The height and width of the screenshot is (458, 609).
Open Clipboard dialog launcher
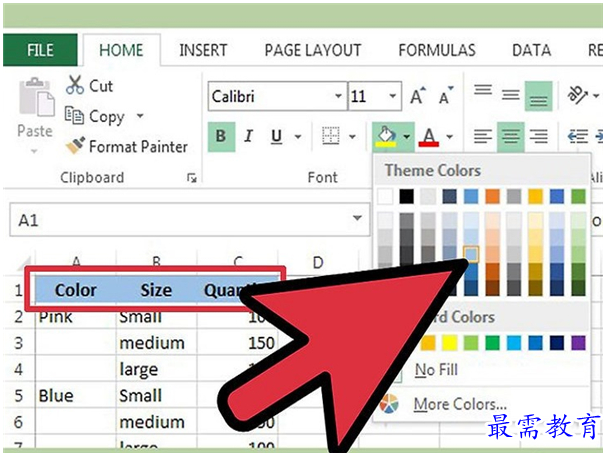click(191, 178)
